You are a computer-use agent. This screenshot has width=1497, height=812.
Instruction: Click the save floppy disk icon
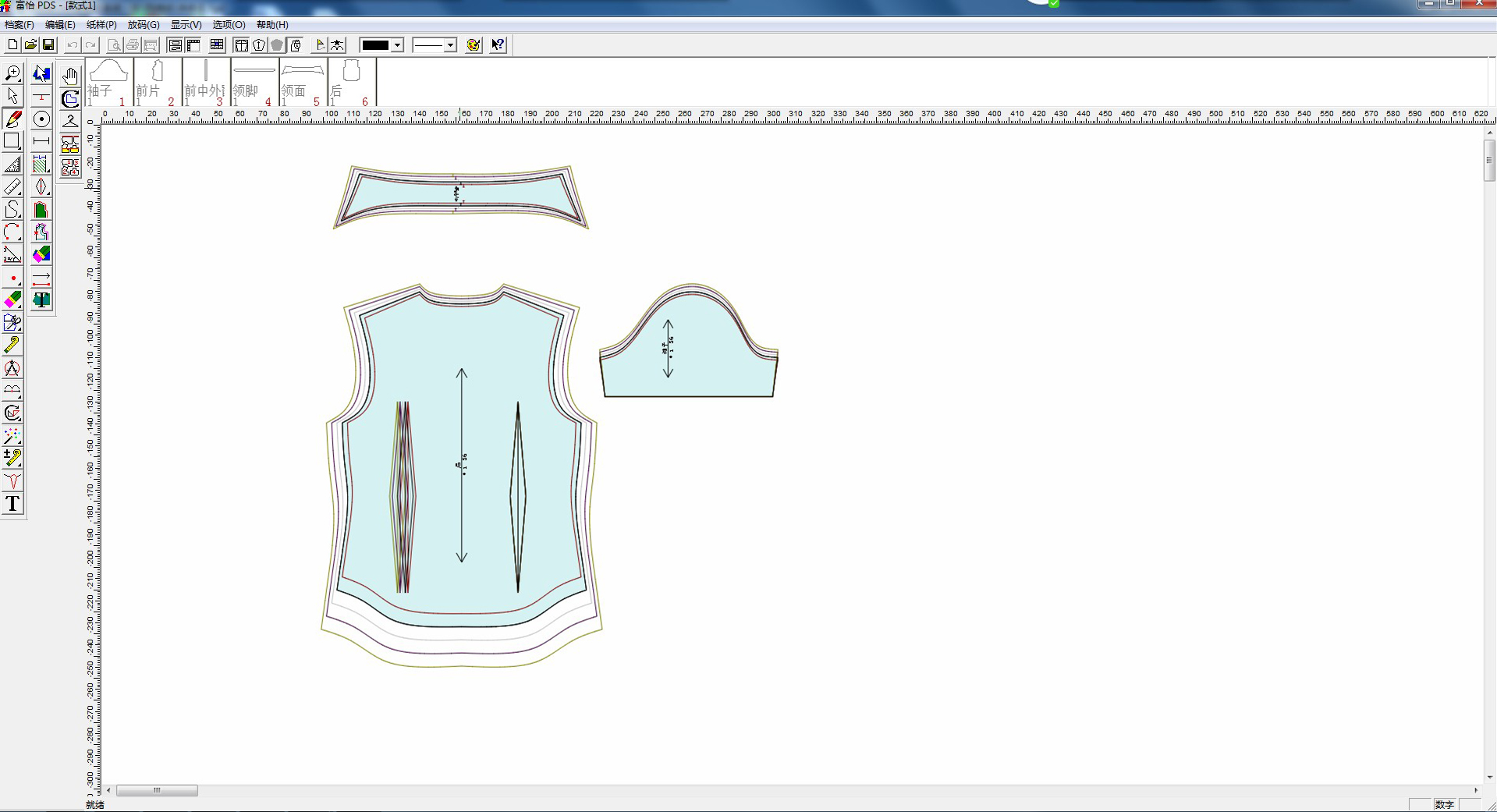[x=48, y=45]
